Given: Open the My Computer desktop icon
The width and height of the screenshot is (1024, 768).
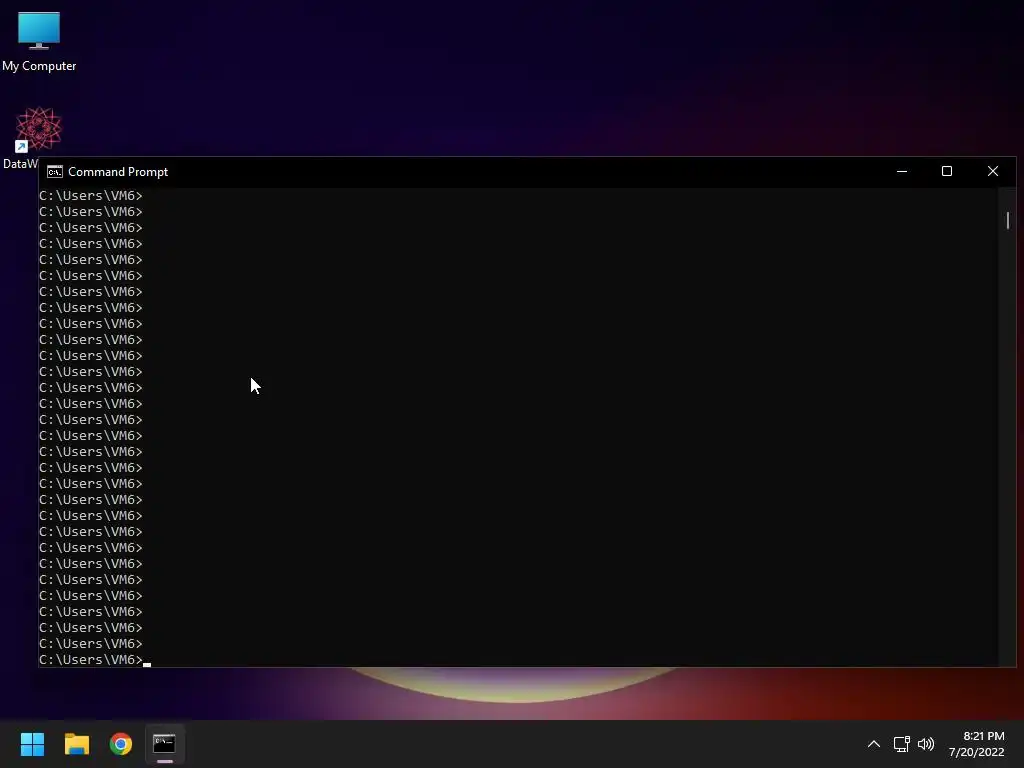Looking at the screenshot, I should (39, 40).
